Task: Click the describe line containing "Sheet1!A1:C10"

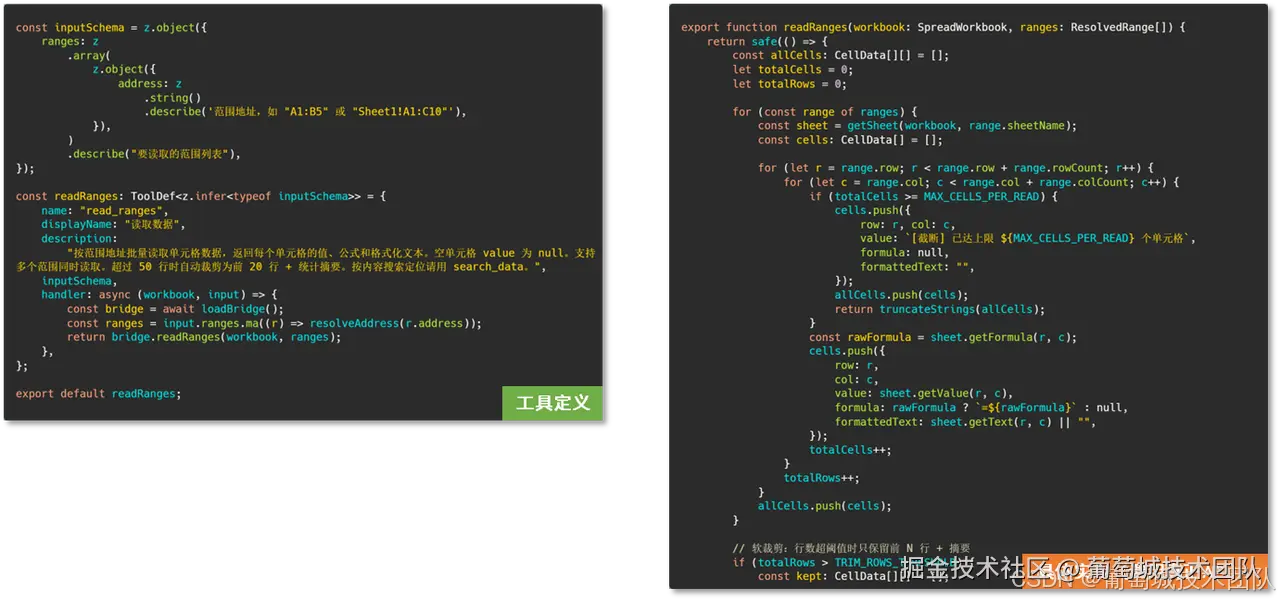Action: (305, 112)
